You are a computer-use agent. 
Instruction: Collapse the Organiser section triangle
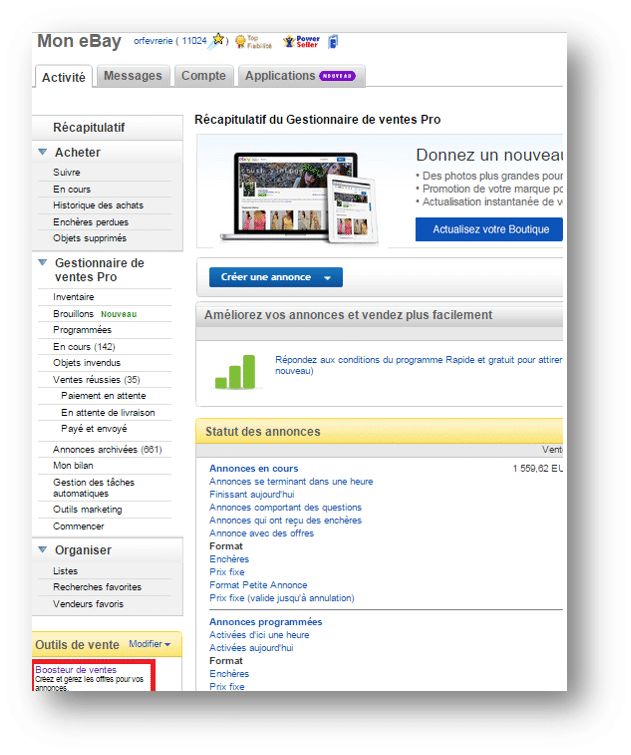click(42, 549)
